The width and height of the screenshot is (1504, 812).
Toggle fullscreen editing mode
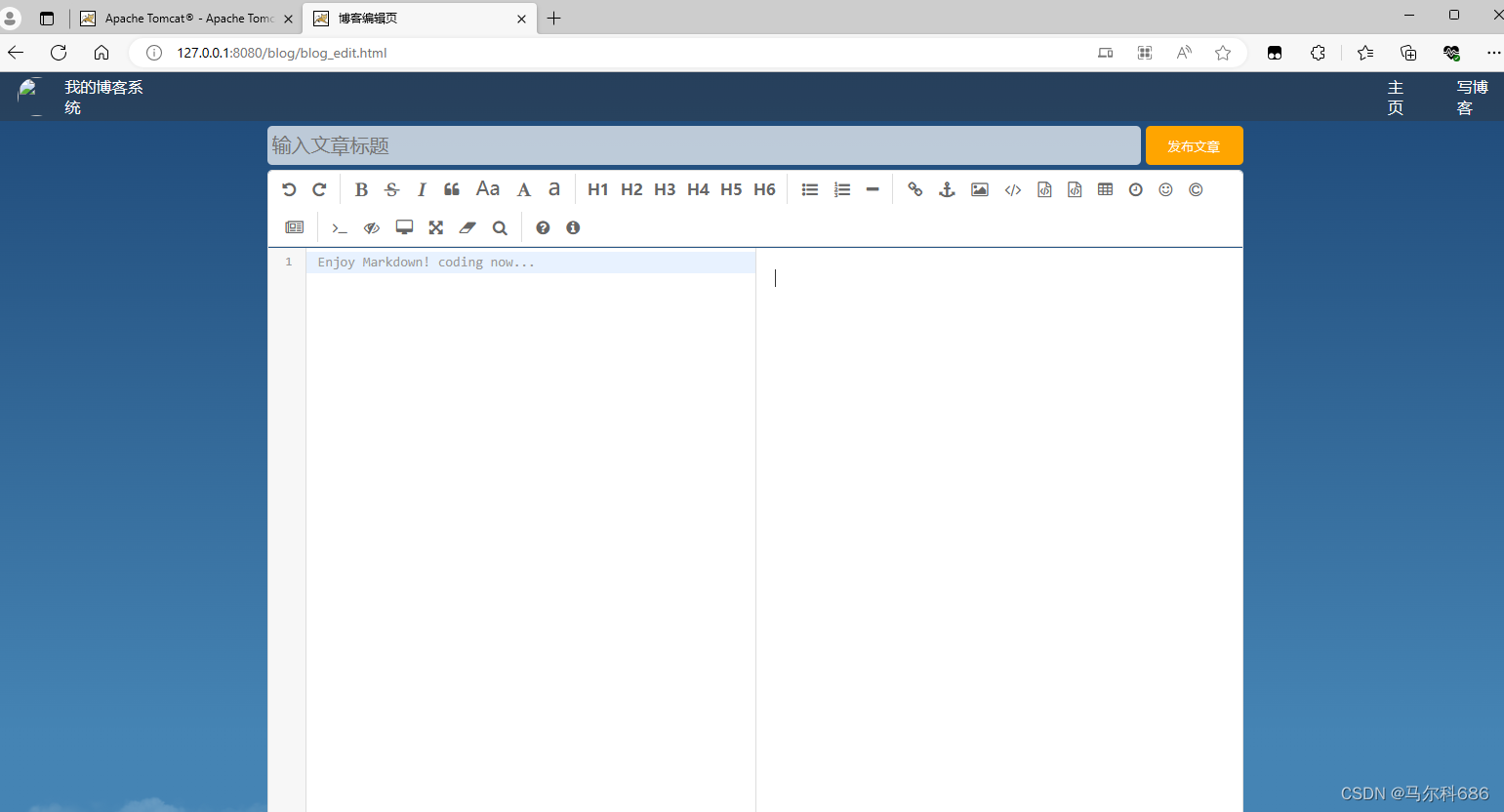pyautogui.click(x=436, y=227)
